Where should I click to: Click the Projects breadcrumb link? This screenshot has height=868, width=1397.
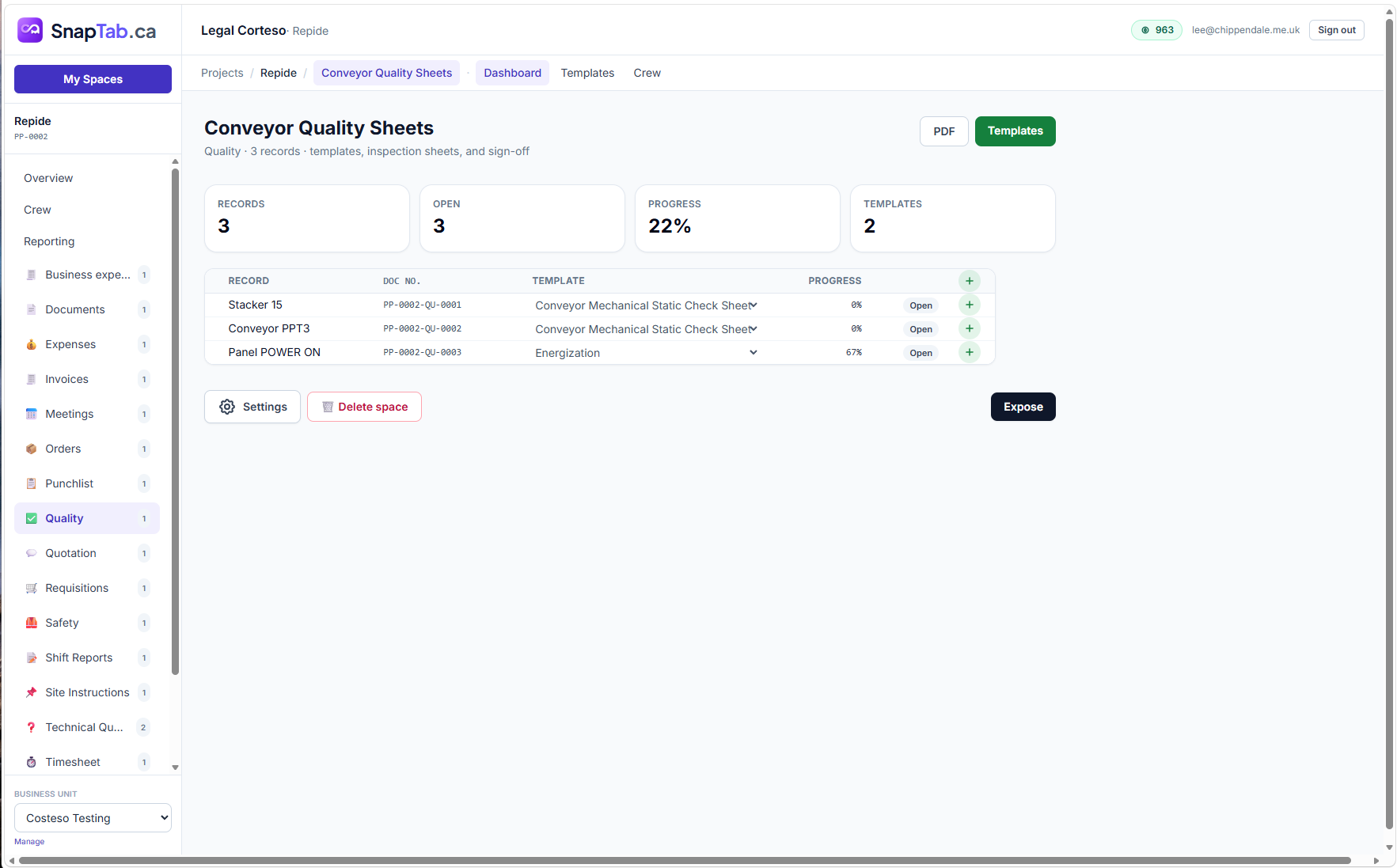click(x=222, y=73)
